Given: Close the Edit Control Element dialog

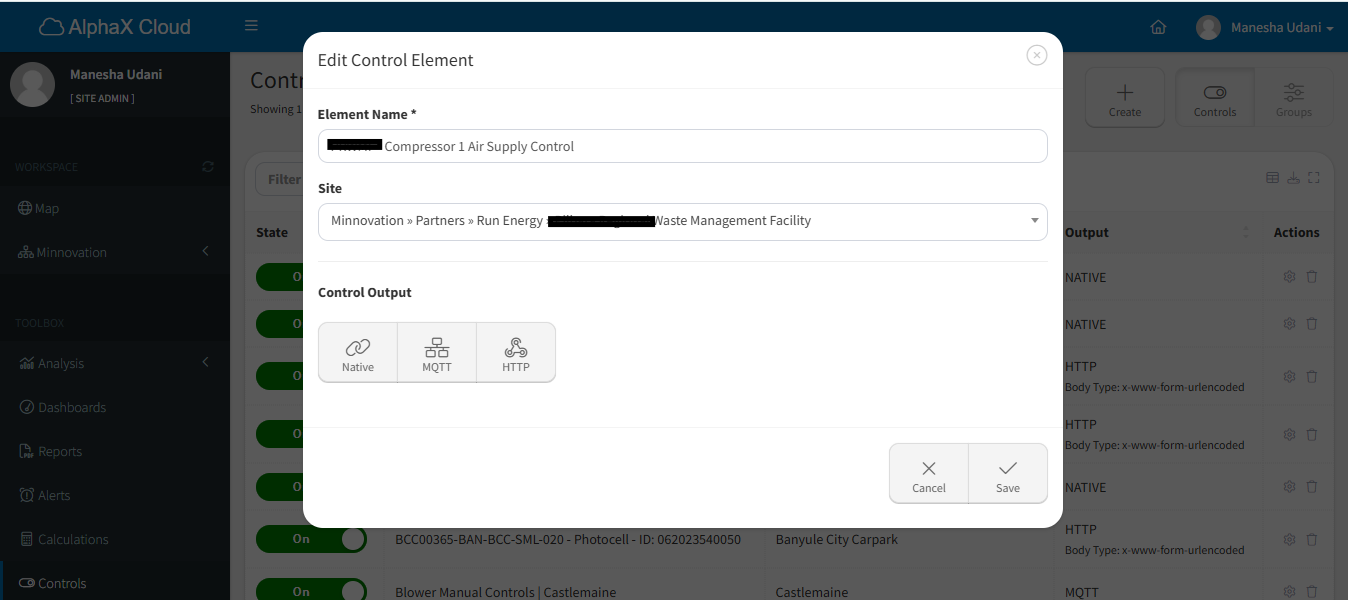Looking at the screenshot, I should point(1036,56).
